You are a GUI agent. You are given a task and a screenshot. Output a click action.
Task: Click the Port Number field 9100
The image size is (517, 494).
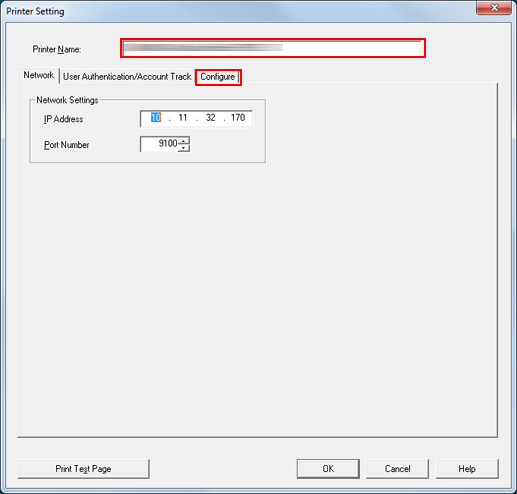coord(160,144)
